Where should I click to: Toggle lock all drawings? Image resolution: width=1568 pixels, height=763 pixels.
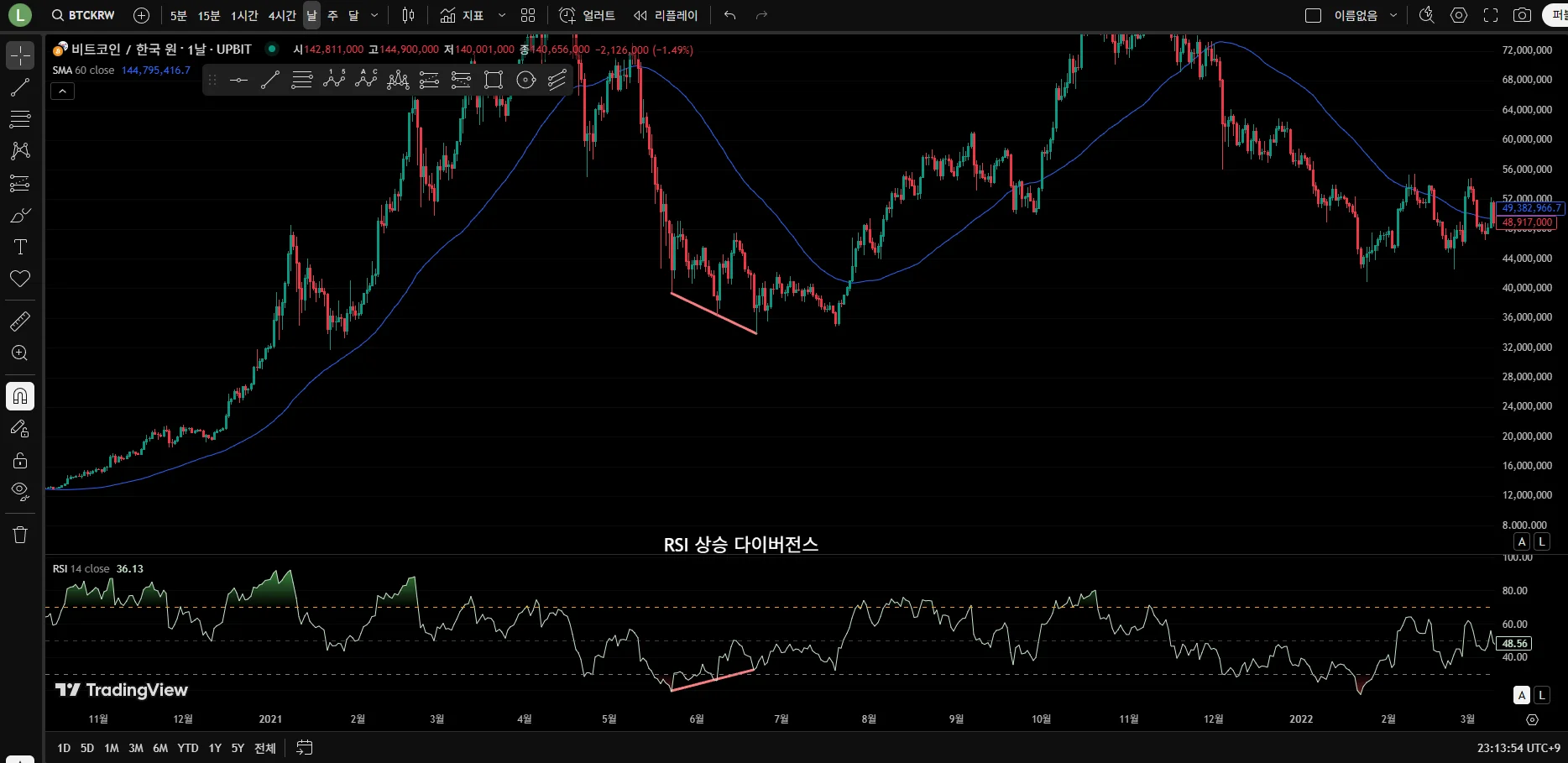[x=20, y=460]
